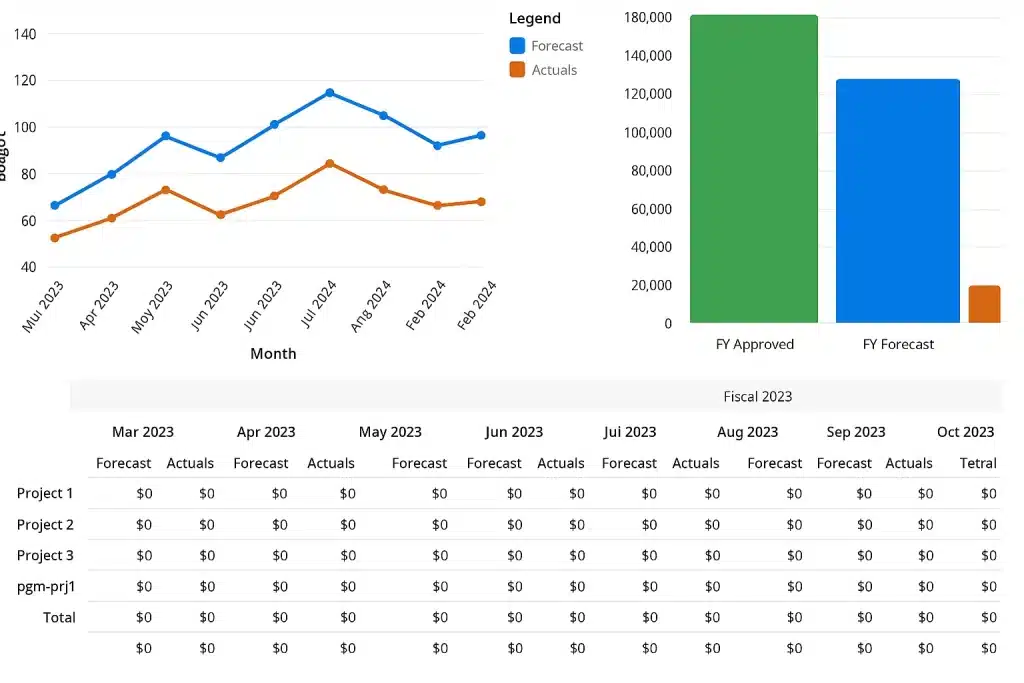Screen dimensions: 1024x683
Task: Select the pgm-prj1 row label
Action: 46,587
